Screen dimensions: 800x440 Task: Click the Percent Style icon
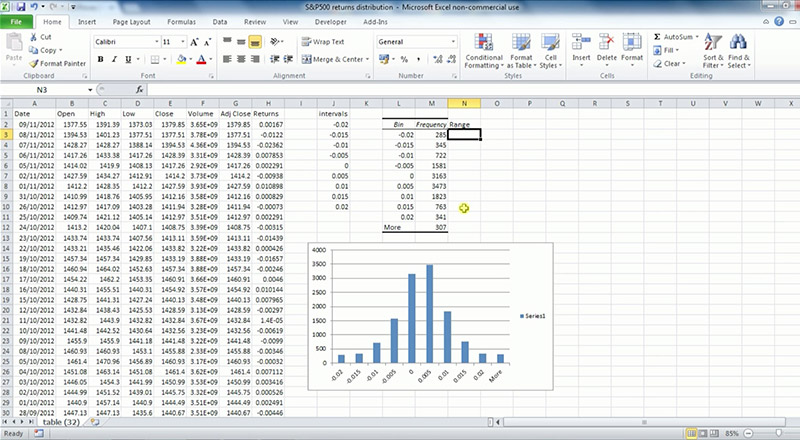tap(404, 59)
